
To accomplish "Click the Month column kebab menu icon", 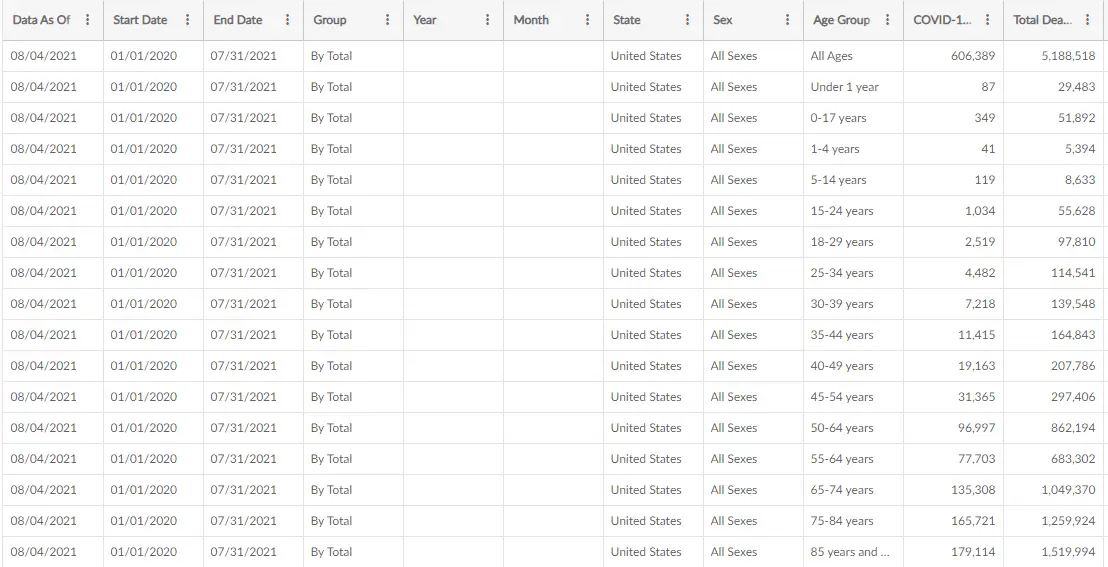I will (x=588, y=20).
